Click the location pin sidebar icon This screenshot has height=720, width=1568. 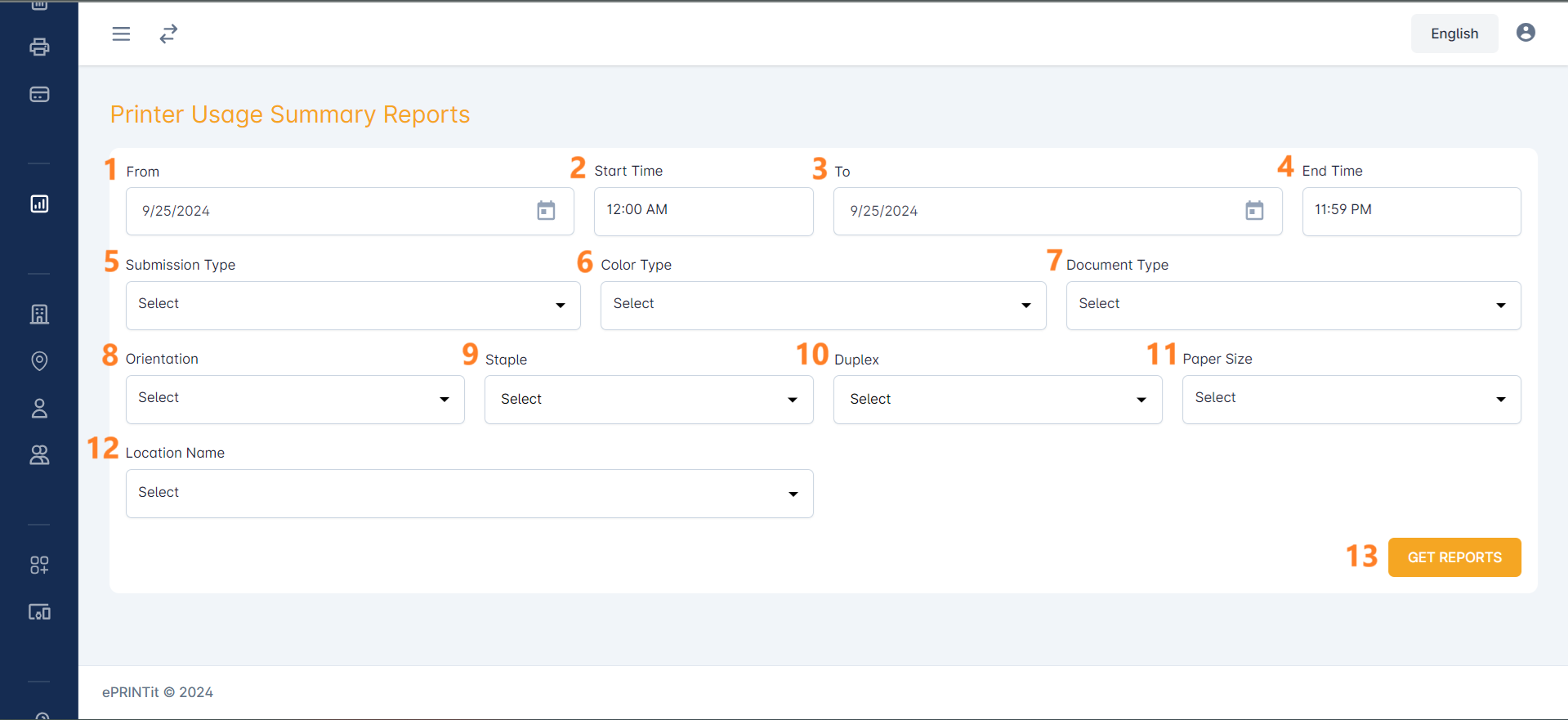click(x=39, y=360)
